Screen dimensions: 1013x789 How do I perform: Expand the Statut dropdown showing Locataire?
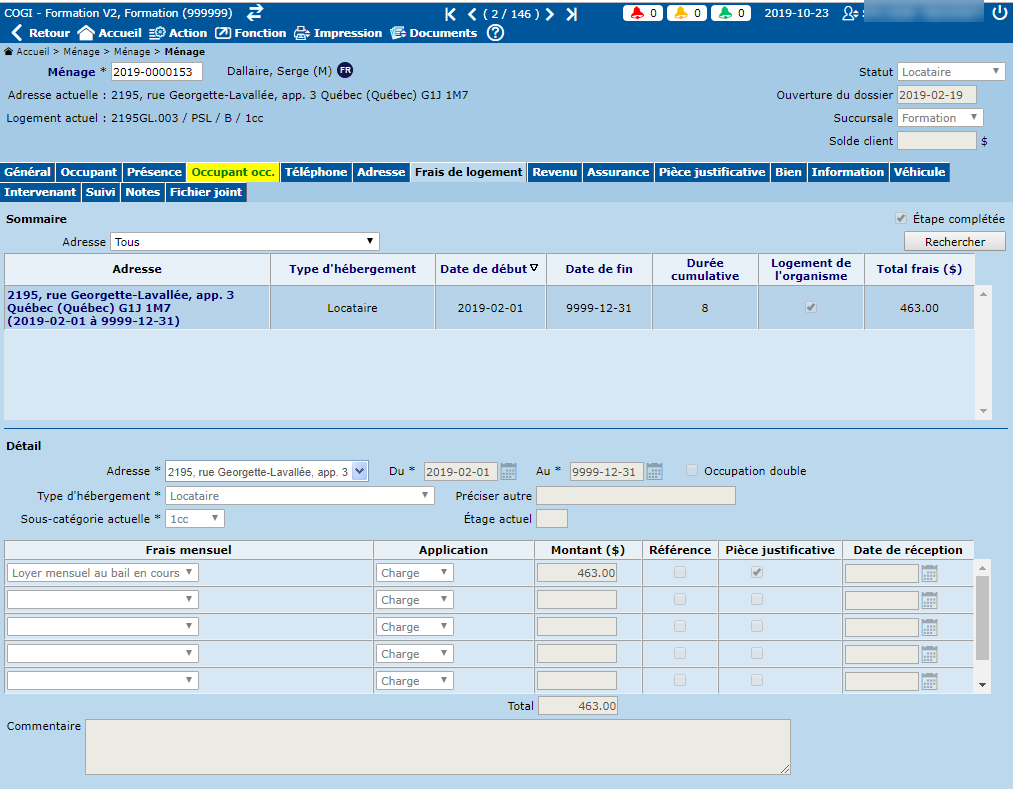pyautogui.click(x=951, y=72)
